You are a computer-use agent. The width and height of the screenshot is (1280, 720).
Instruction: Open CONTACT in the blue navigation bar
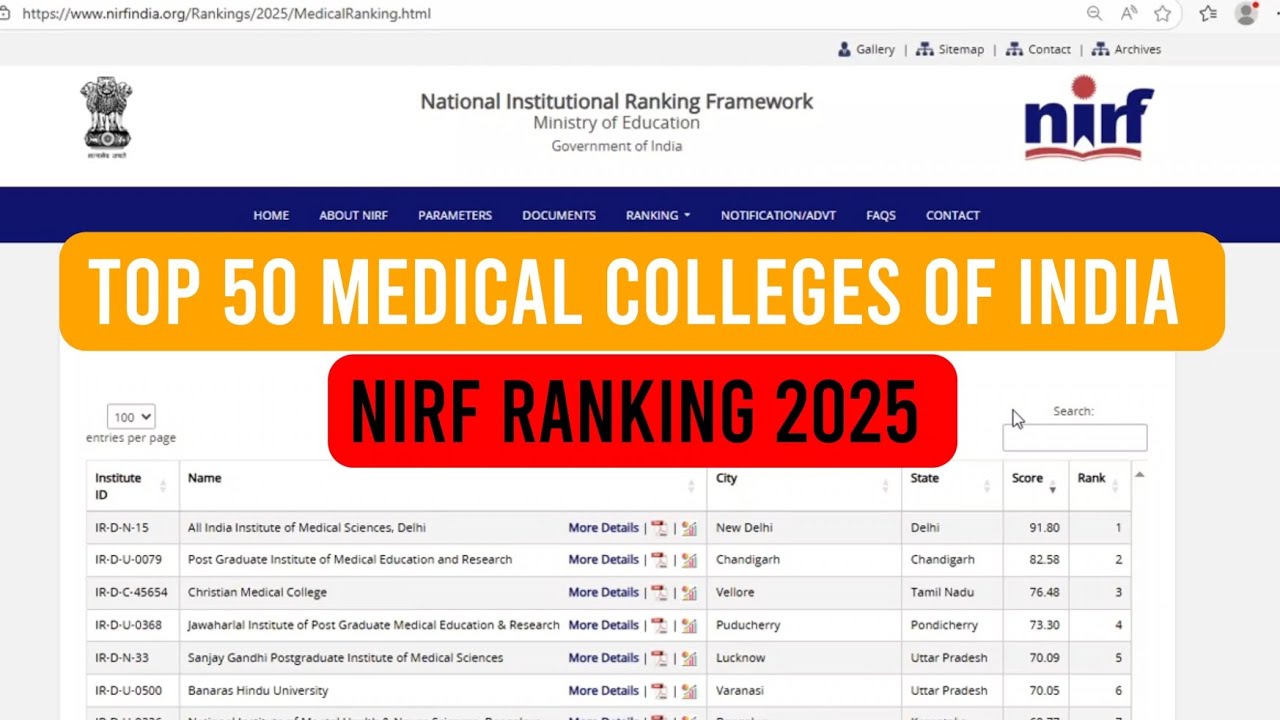(x=953, y=215)
